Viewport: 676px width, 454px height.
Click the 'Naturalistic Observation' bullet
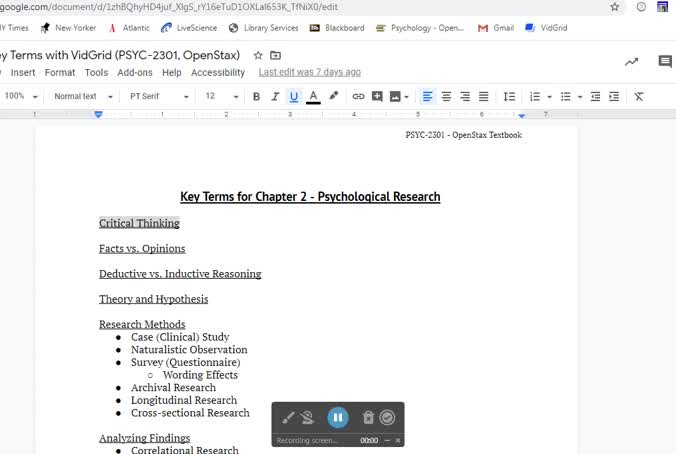pos(189,350)
